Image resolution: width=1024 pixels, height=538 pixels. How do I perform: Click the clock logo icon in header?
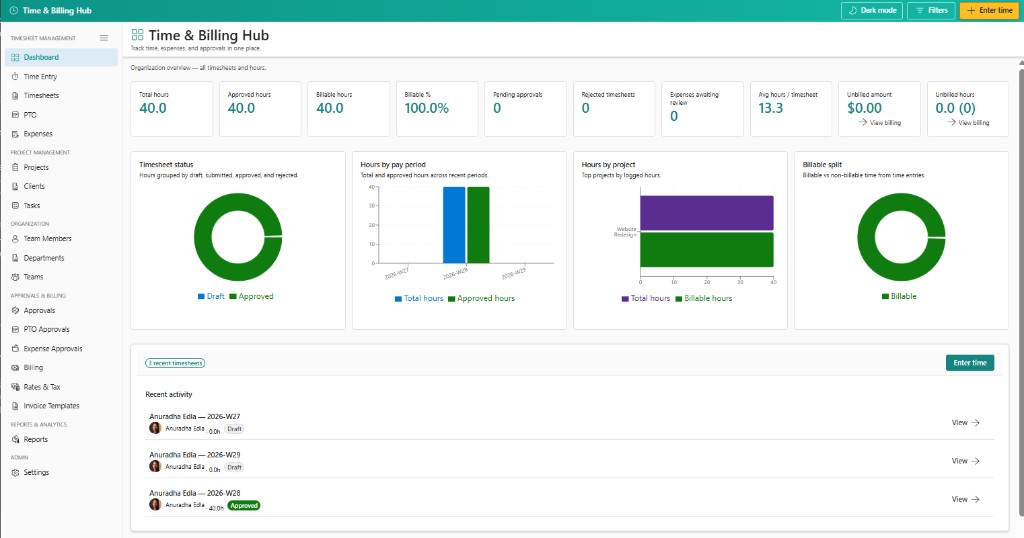click(14, 10)
